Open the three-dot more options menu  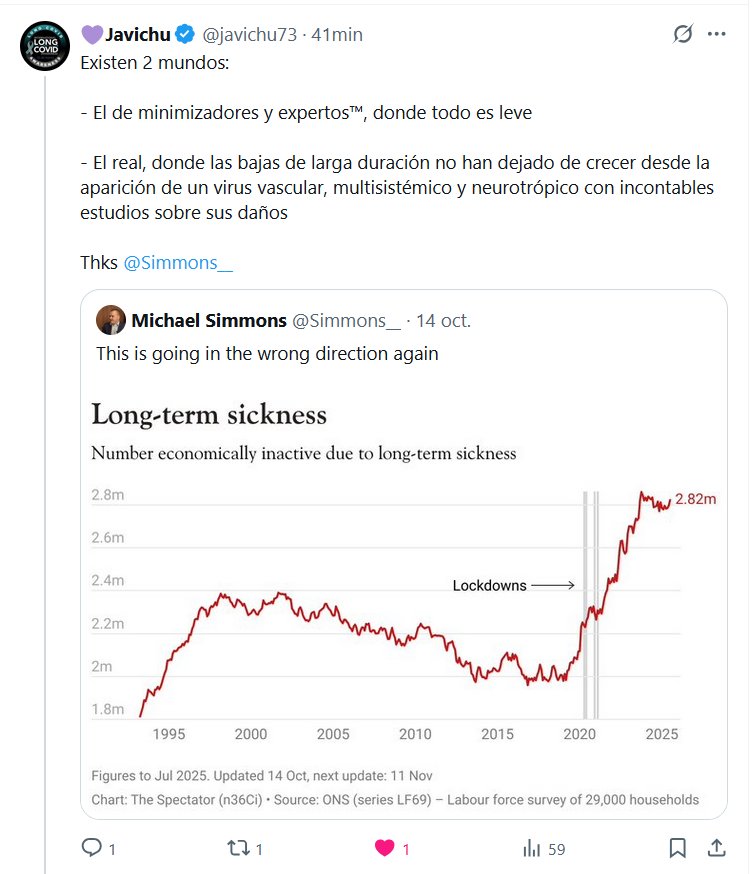716,34
